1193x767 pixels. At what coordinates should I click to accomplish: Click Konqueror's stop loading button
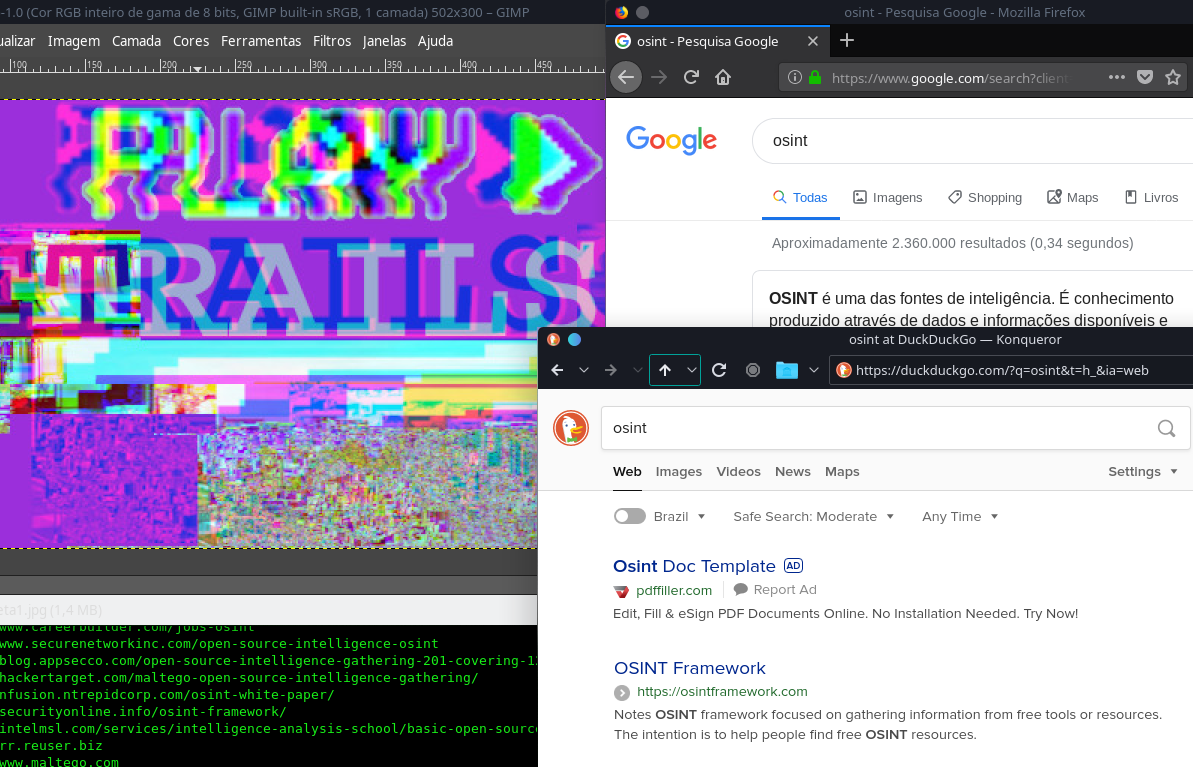pos(753,370)
